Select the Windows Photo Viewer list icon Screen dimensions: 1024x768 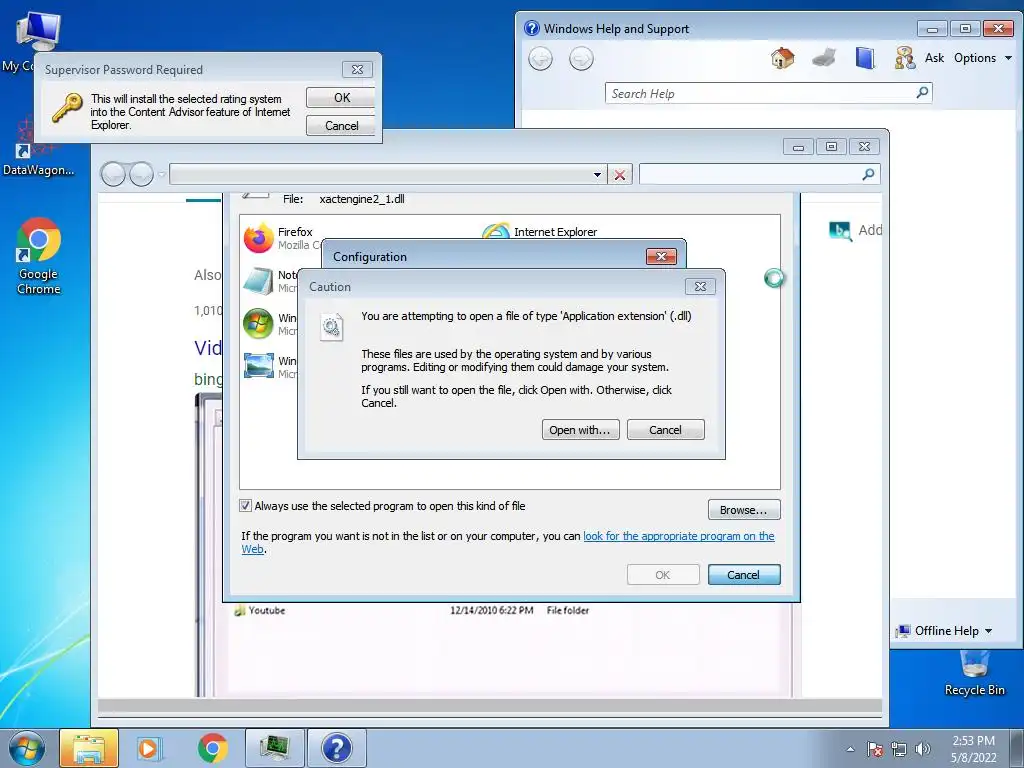point(258,366)
